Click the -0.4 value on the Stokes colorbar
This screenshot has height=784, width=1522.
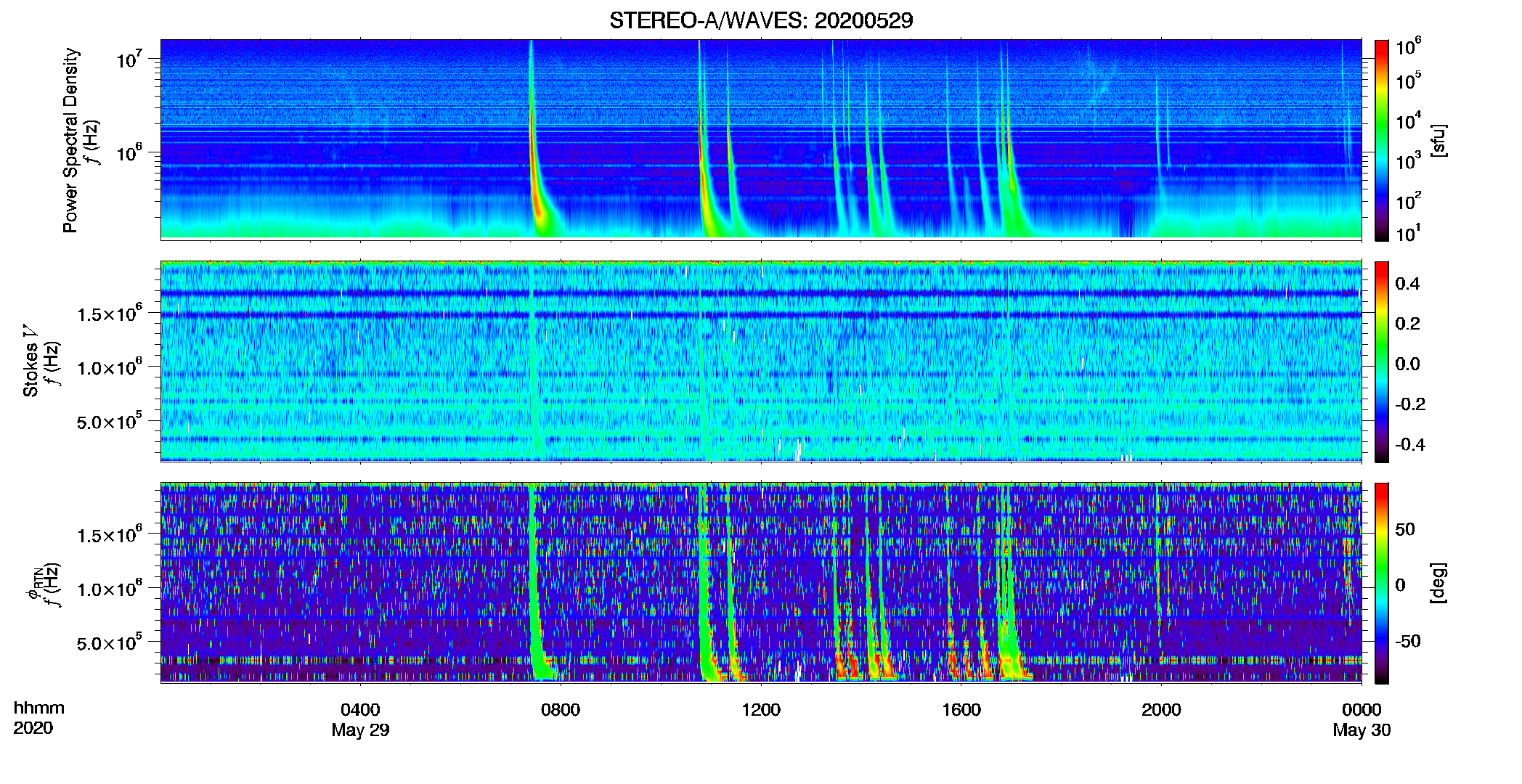click(1410, 444)
